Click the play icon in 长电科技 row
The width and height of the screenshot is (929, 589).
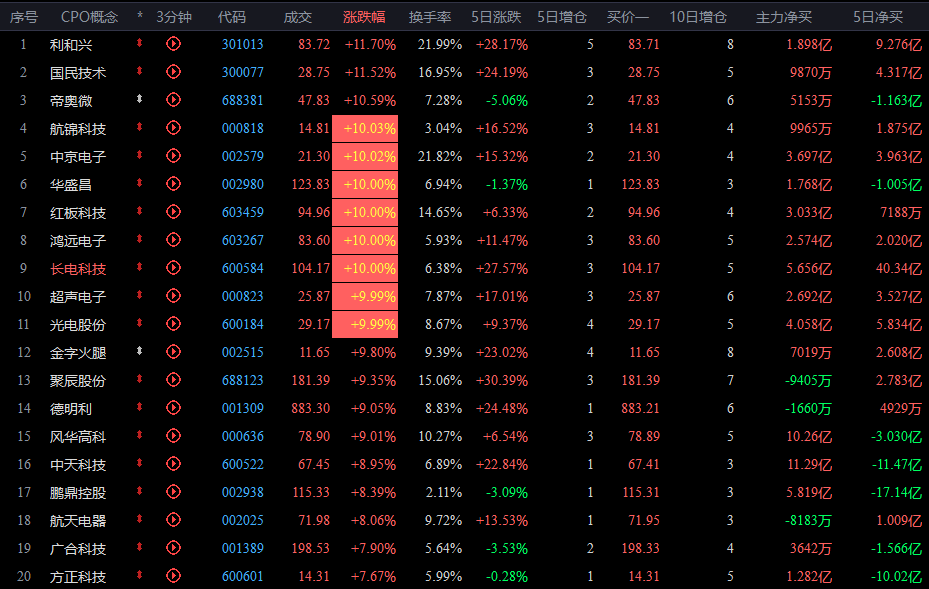(x=173, y=268)
